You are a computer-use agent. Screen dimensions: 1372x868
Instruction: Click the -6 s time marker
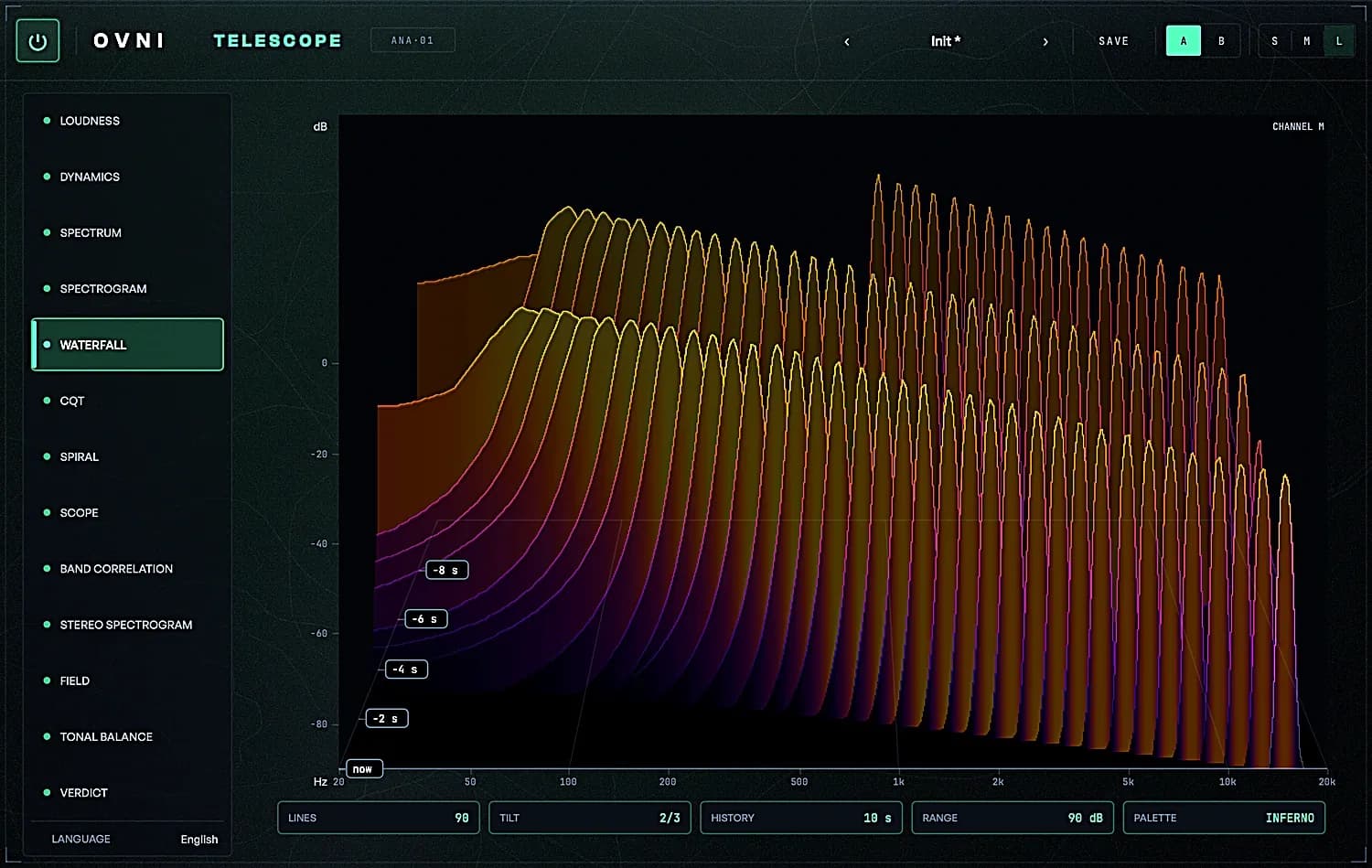(426, 619)
